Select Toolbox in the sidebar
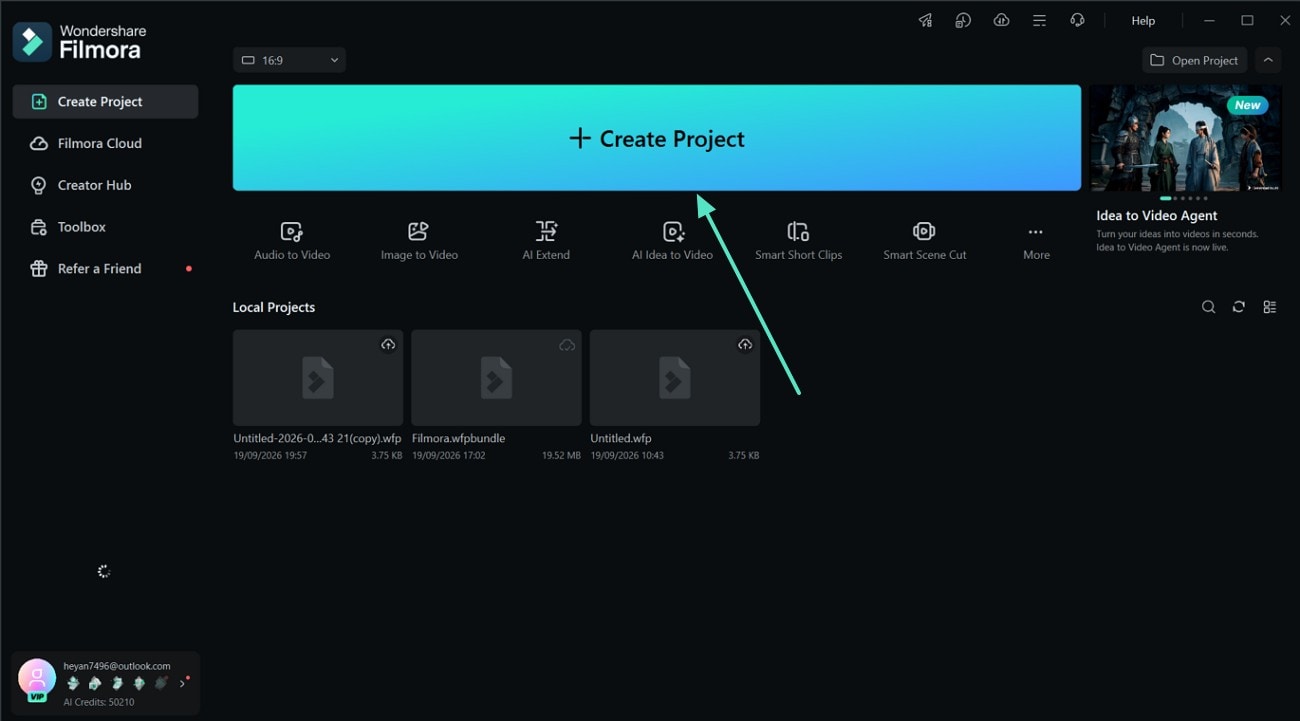 click(x=105, y=227)
